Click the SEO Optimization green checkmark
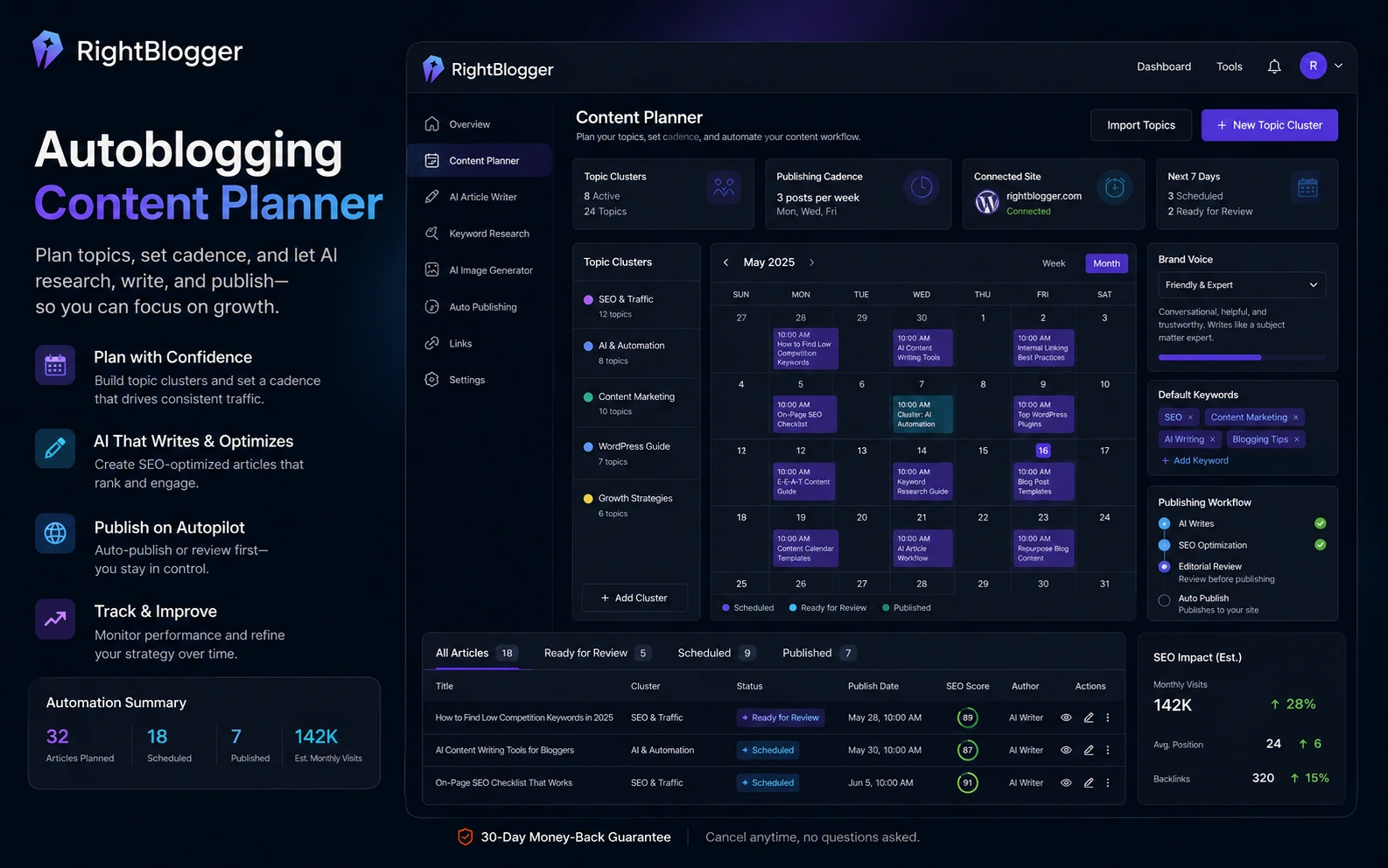The width and height of the screenshot is (1388, 868). tap(1320, 545)
